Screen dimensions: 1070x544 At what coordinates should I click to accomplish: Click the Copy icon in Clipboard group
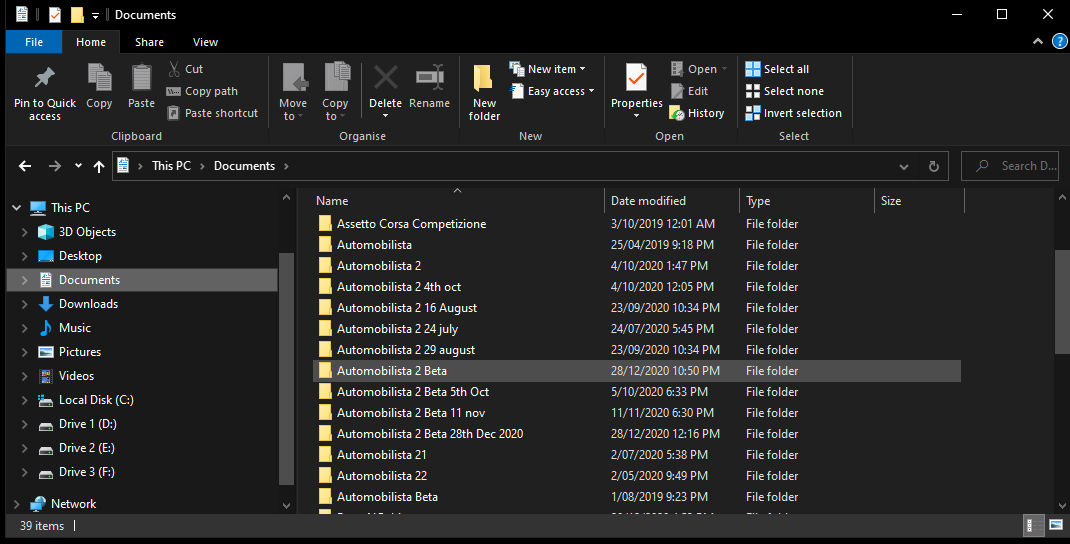pos(100,77)
